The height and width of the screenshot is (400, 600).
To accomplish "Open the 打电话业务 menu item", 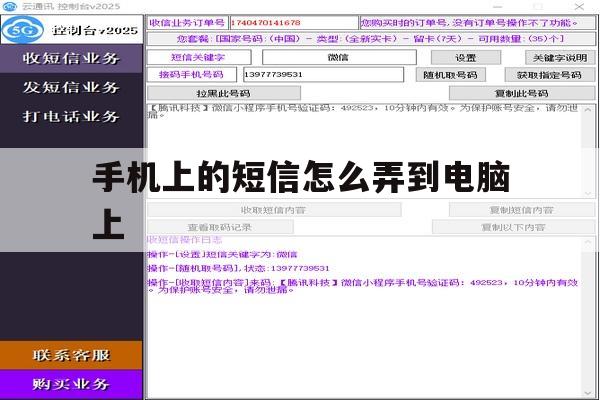I will click(x=71, y=117).
